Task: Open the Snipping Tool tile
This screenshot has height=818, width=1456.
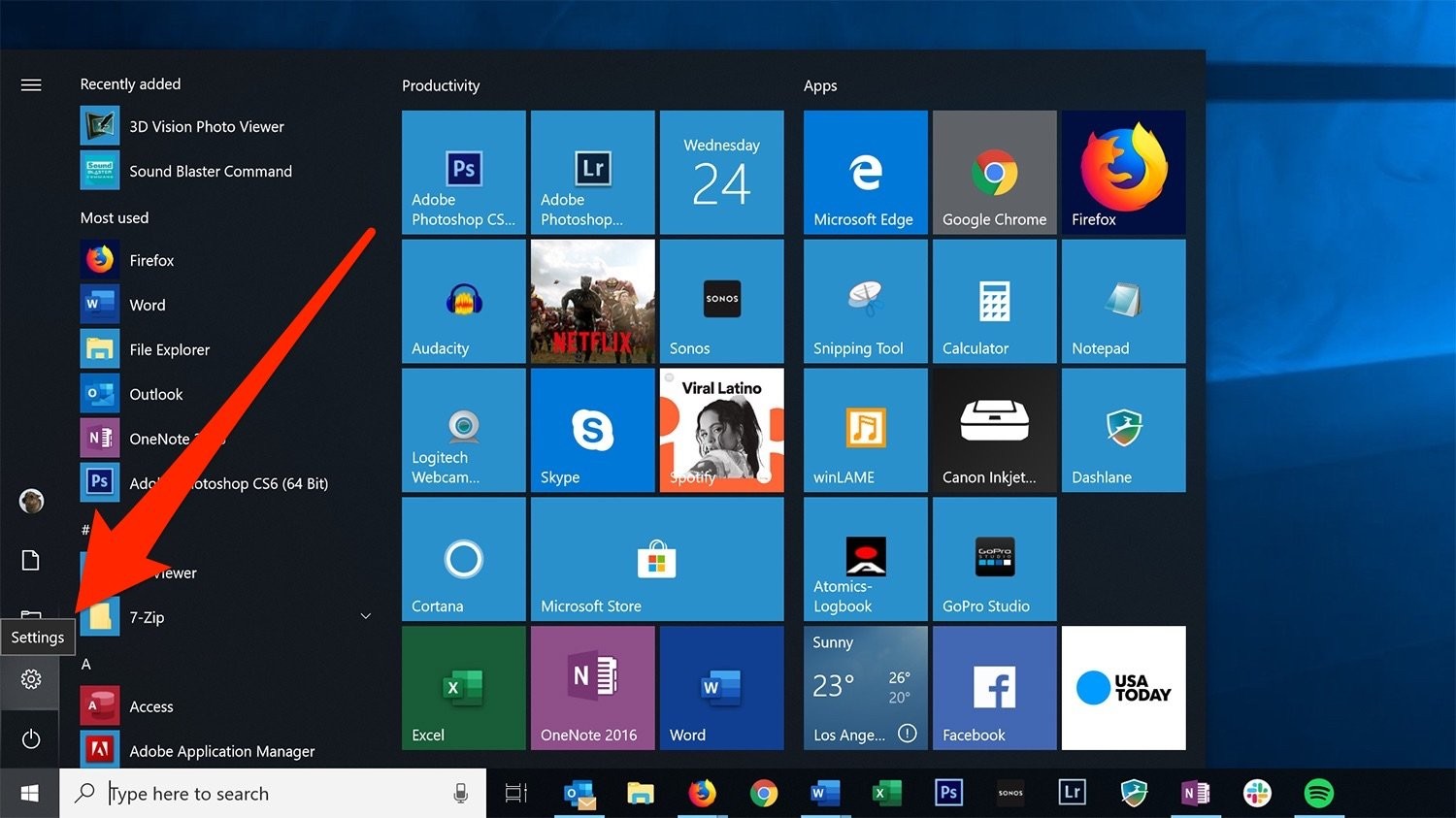Action: pyautogui.click(x=866, y=301)
